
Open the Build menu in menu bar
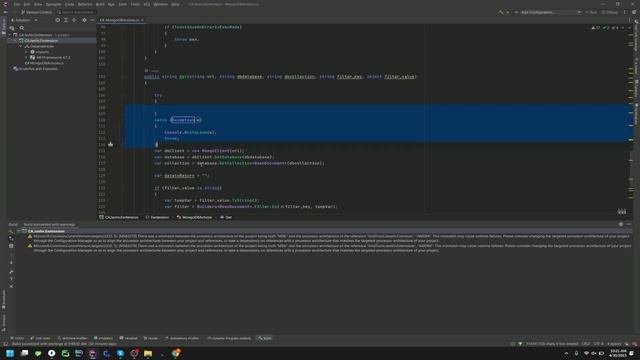pyautogui.click(x=100, y=4)
